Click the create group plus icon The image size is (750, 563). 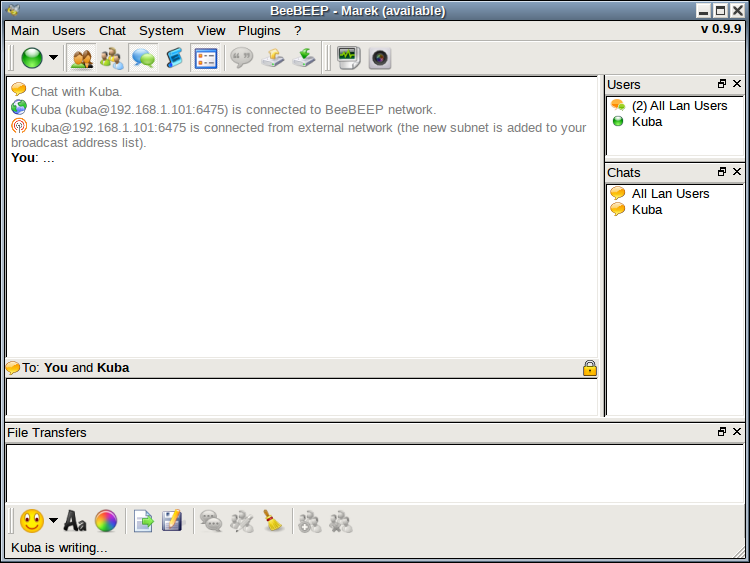(x=310, y=521)
